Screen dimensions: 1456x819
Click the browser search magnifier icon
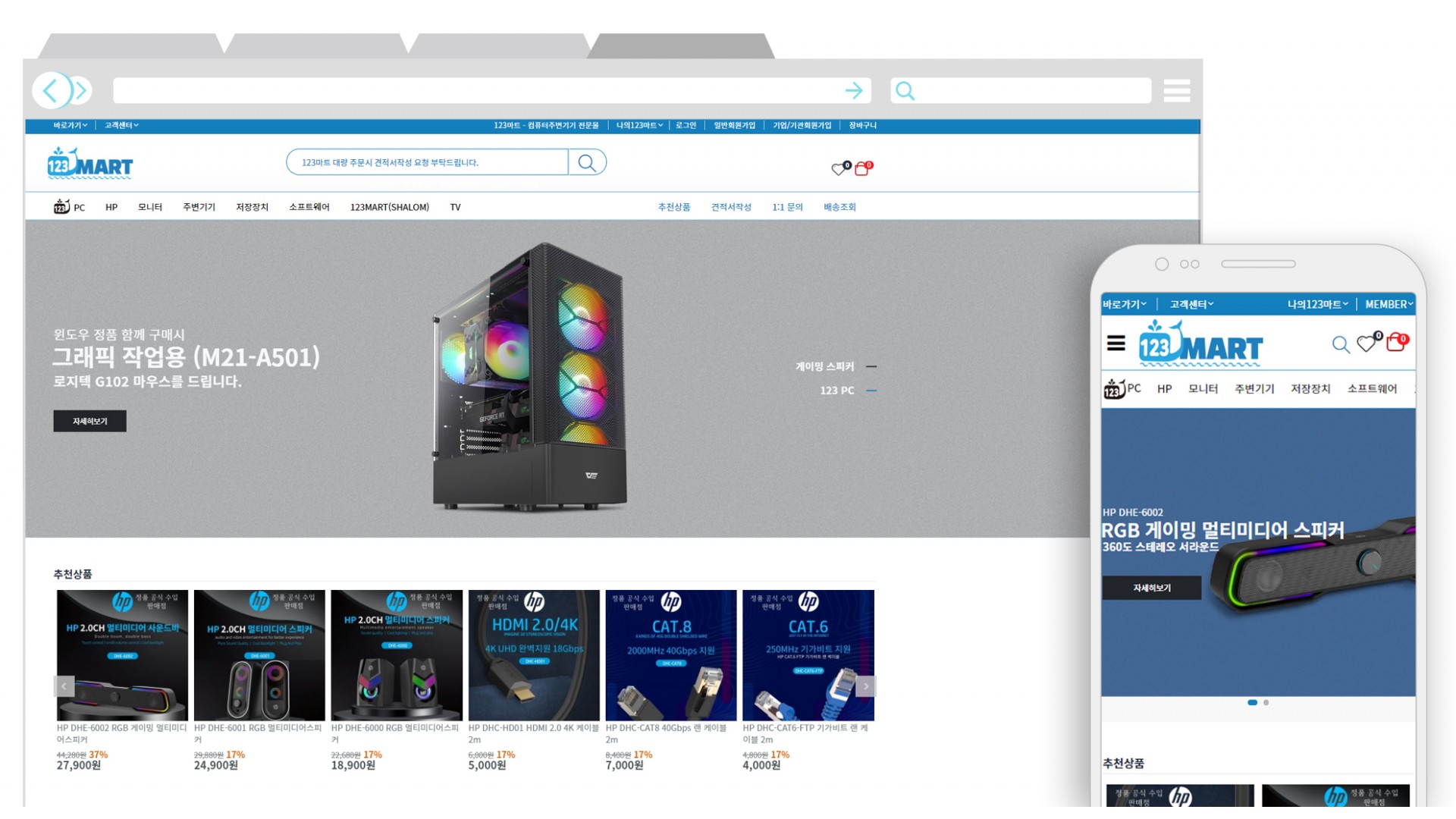[905, 91]
